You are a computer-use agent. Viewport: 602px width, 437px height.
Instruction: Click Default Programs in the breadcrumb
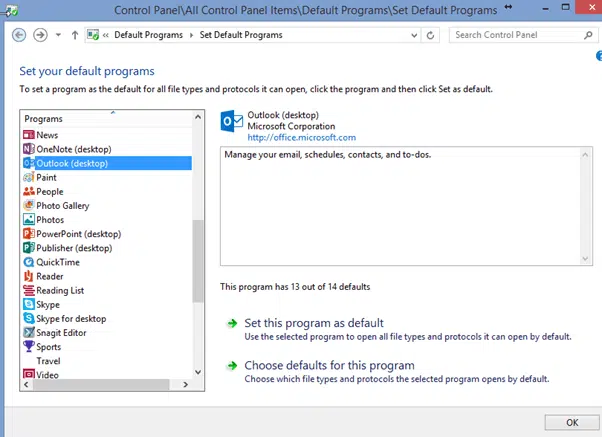click(x=148, y=35)
